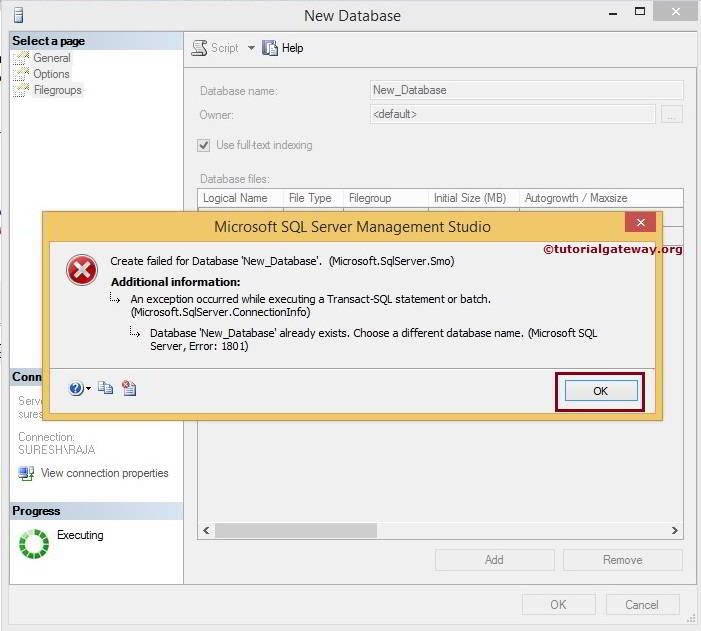Minimize the New Database window
The height and width of the screenshot is (631, 701).
[613, 14]
